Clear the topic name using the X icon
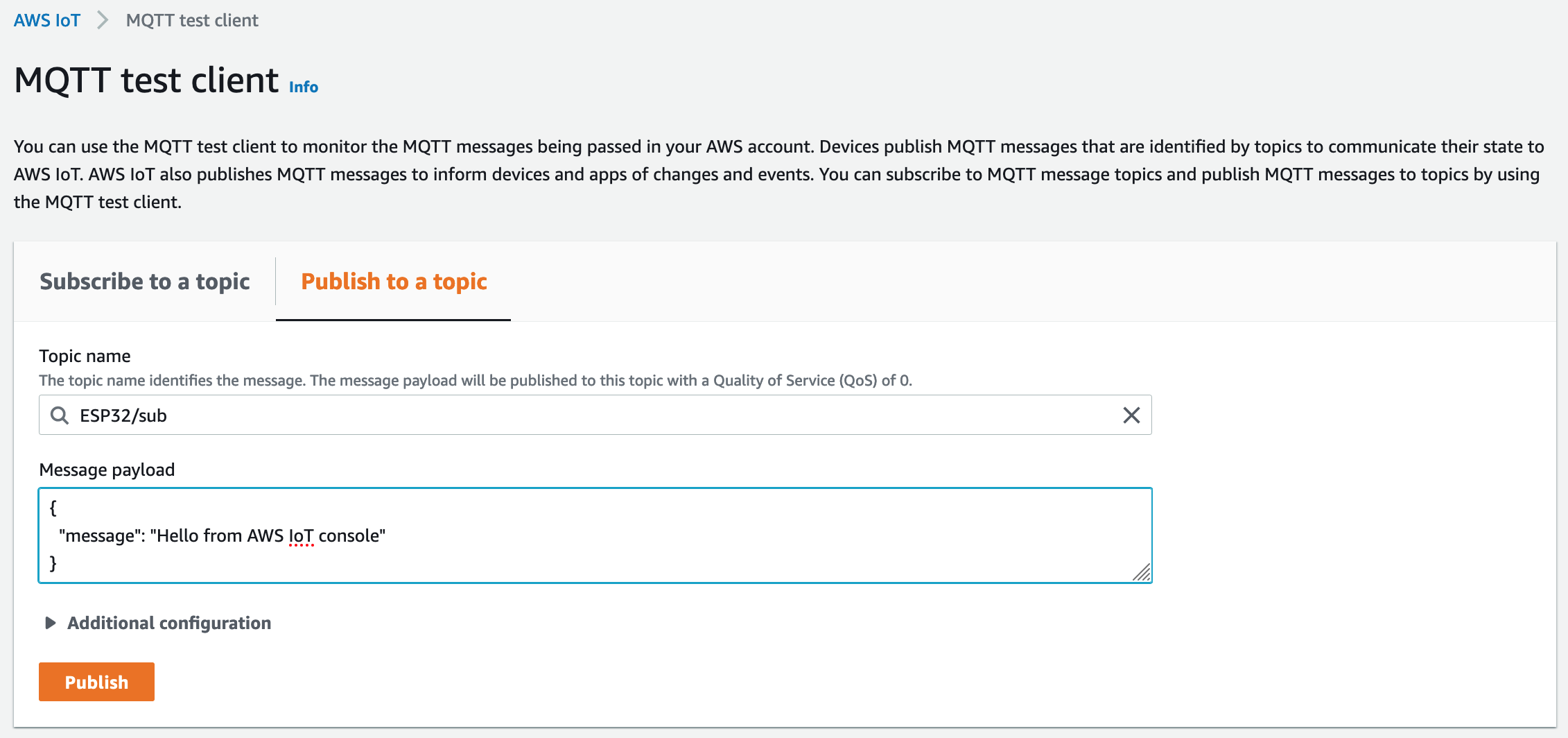Image resolution: width=1568 pixels, height=738 pixels. coord(1133,415)
